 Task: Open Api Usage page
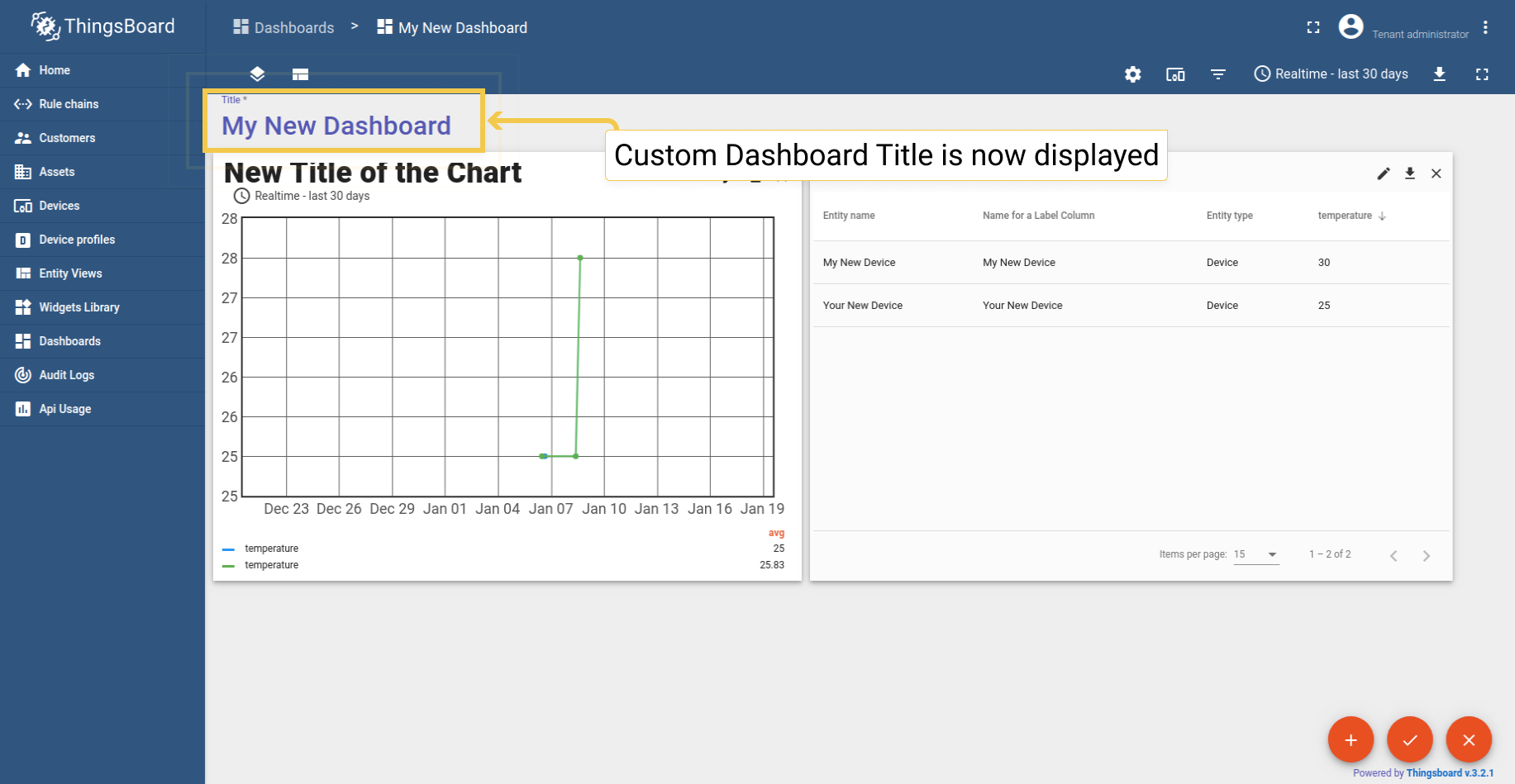pos(102,409)
